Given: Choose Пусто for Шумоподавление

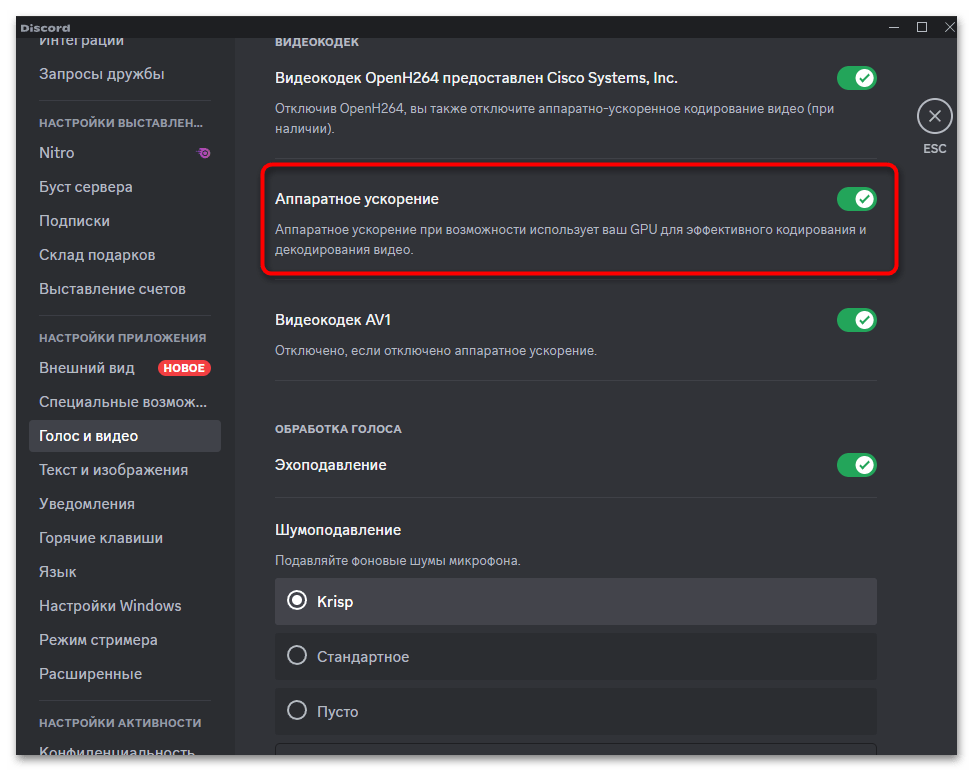Looking at the screenshot, I should [x=296, y=711].
